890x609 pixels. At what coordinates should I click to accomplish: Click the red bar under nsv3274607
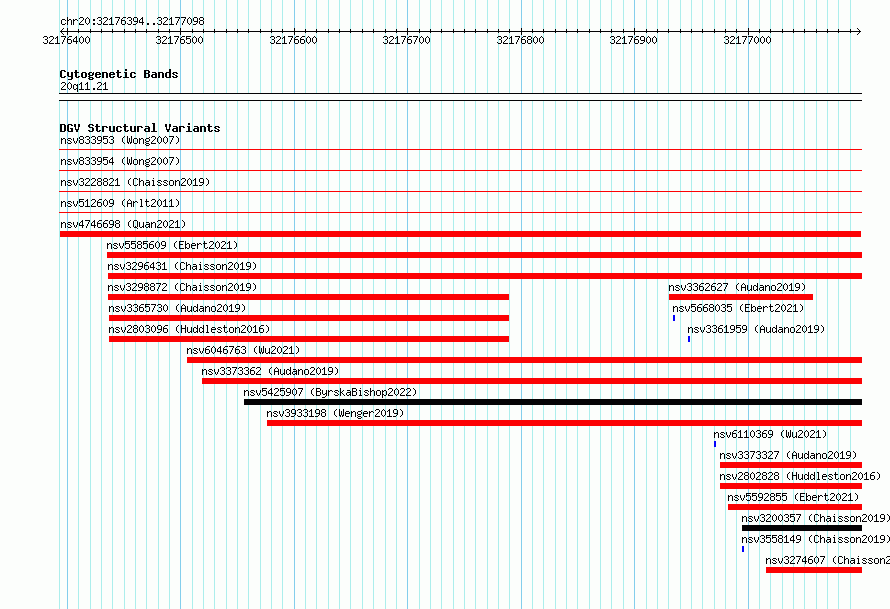[813, 570]
